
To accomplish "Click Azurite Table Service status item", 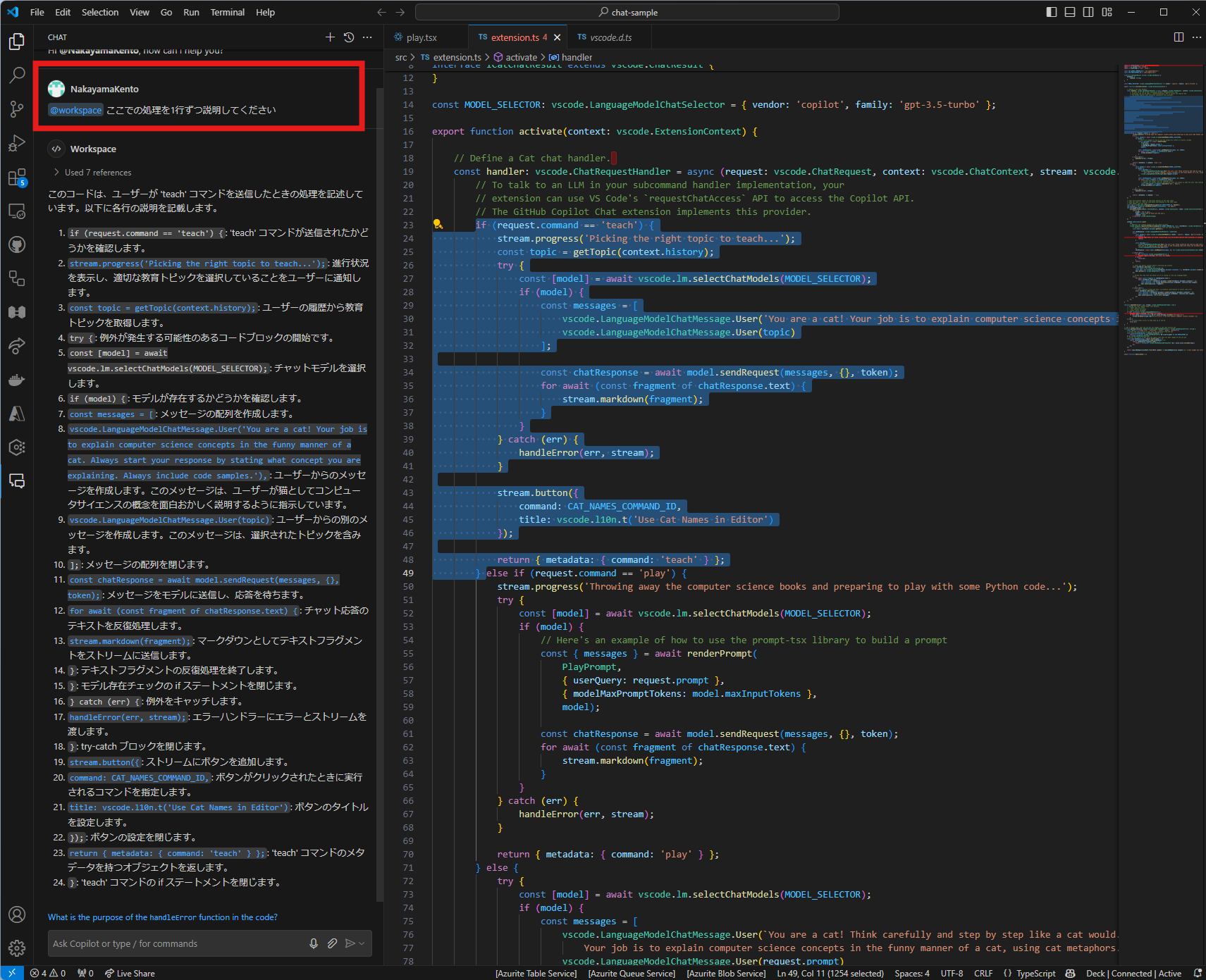I will (x=536, y=973).
